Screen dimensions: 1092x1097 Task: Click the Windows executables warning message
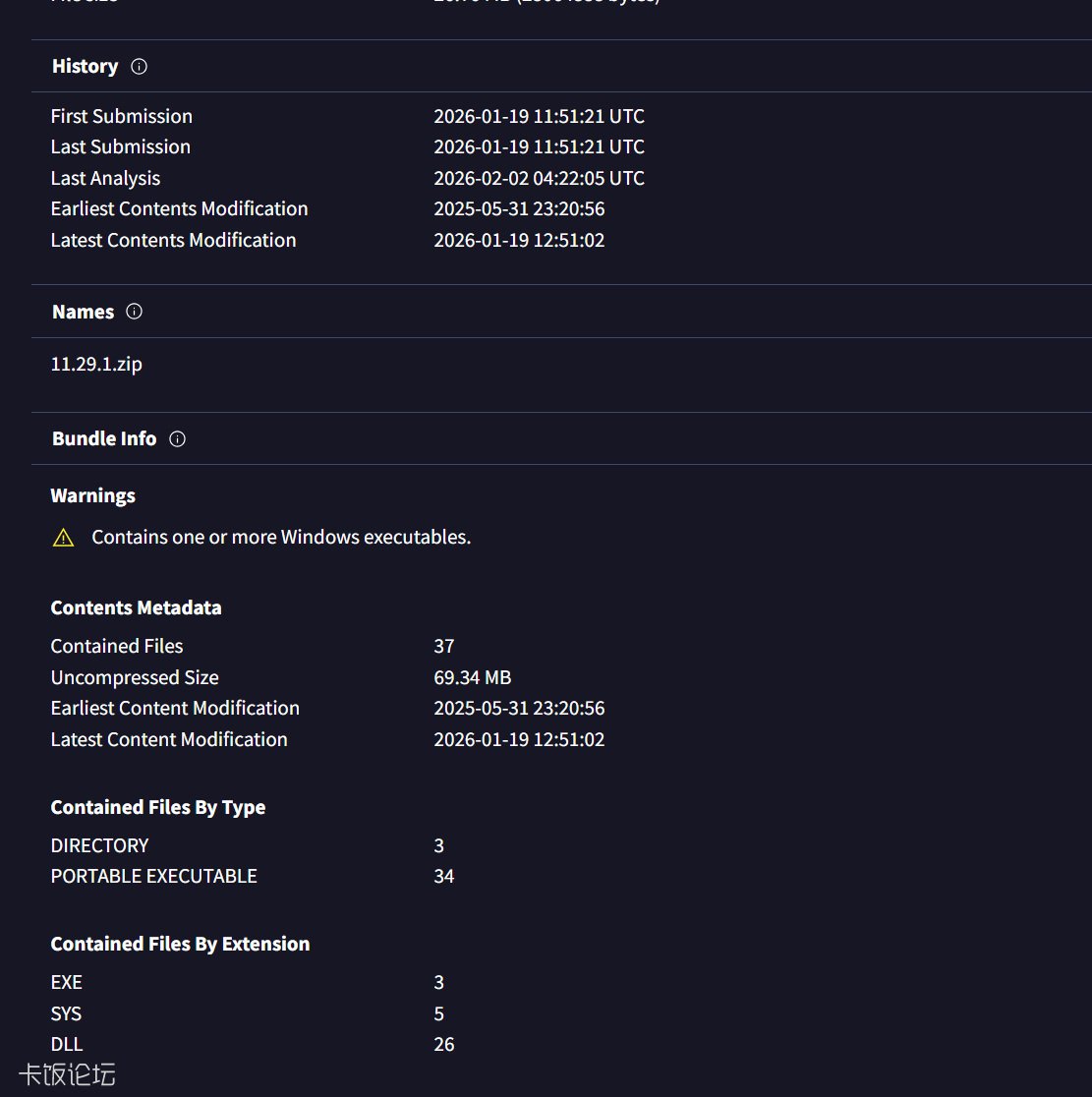(281, 537)
